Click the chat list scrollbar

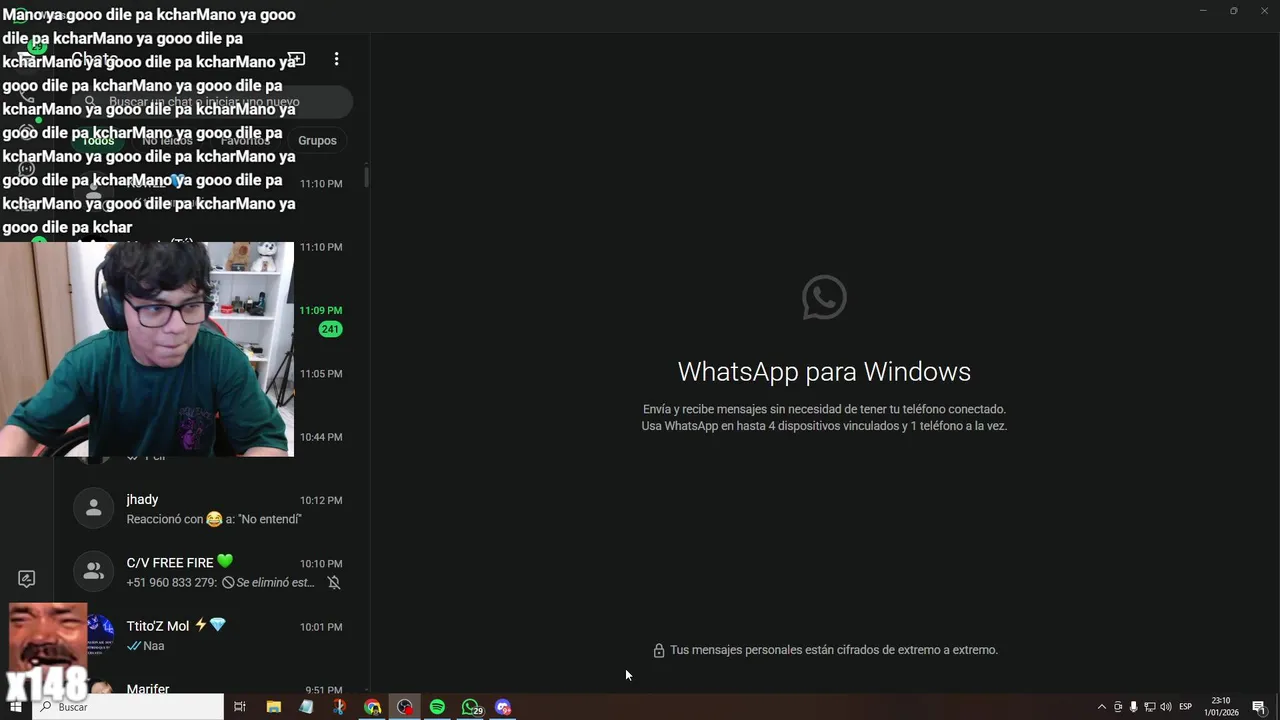366,176
